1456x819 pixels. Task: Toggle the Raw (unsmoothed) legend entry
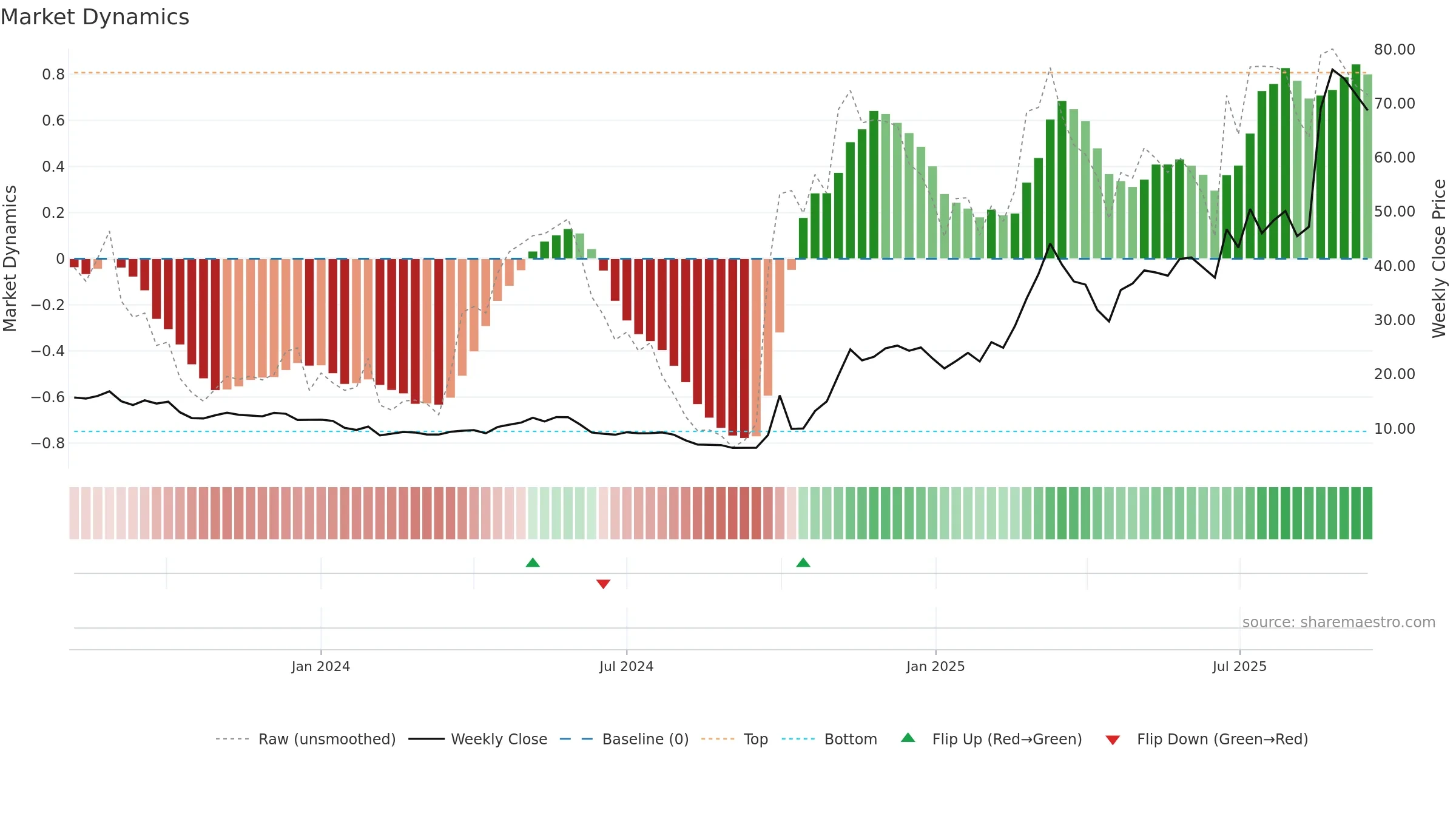(x=305, y=739)
